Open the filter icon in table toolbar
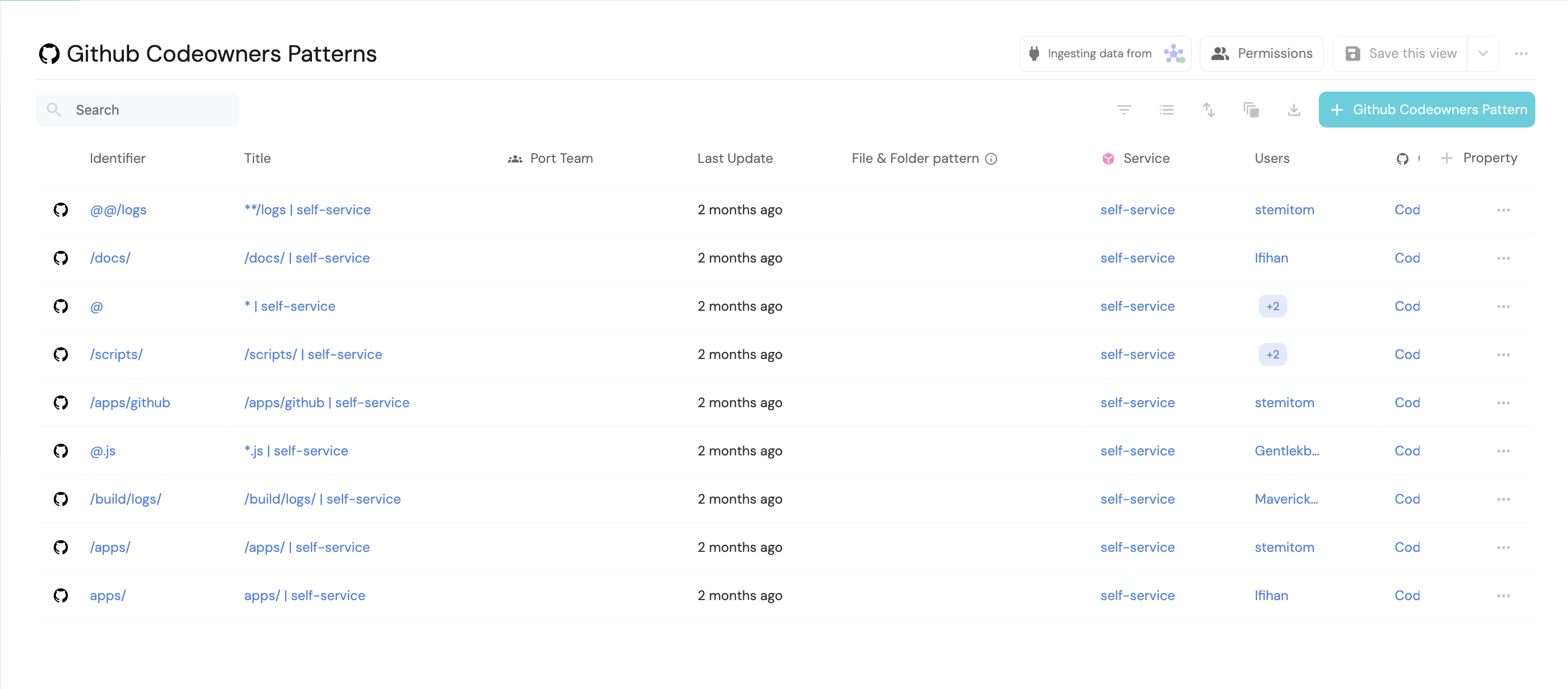Screen dimensions: 1568x689 [x=1124, y=109]
